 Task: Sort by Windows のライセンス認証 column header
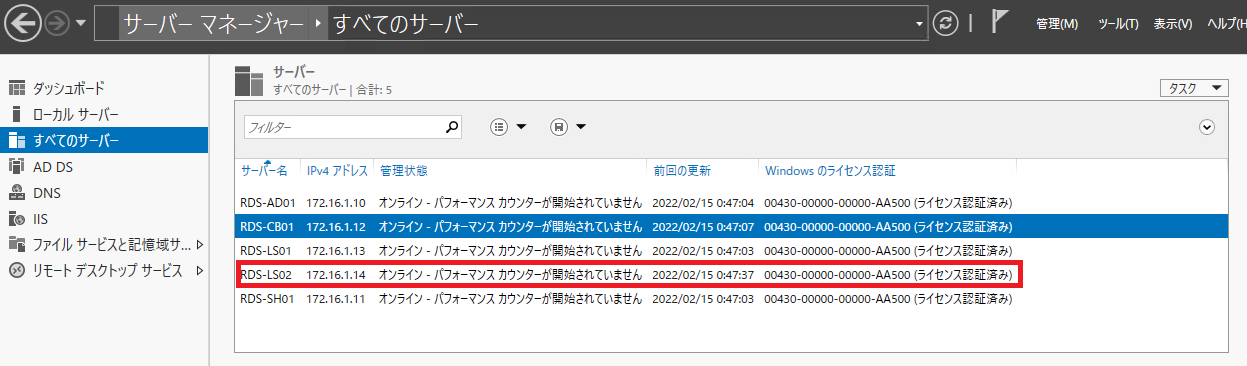[830, 170]
